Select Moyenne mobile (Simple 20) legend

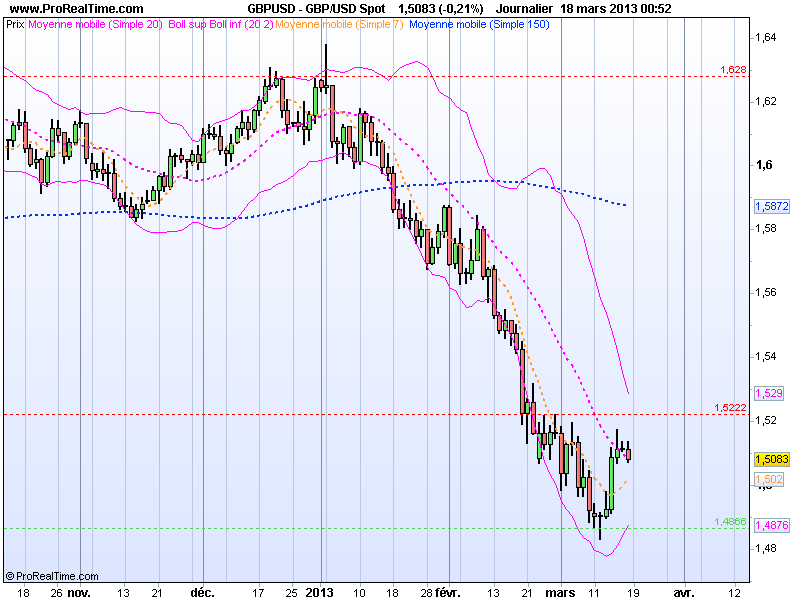95,24
